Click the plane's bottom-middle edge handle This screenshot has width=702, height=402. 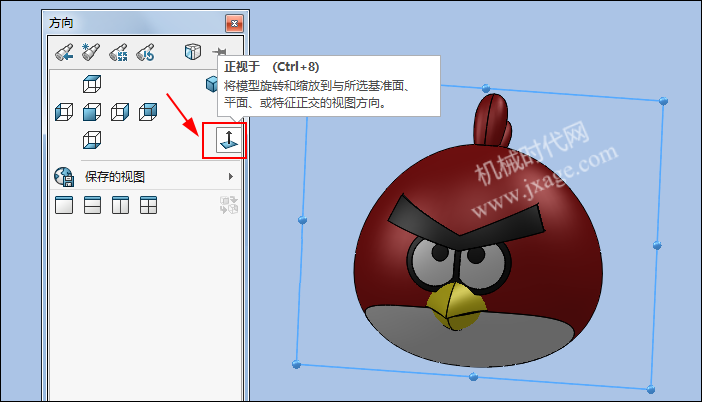pos(473,377)
